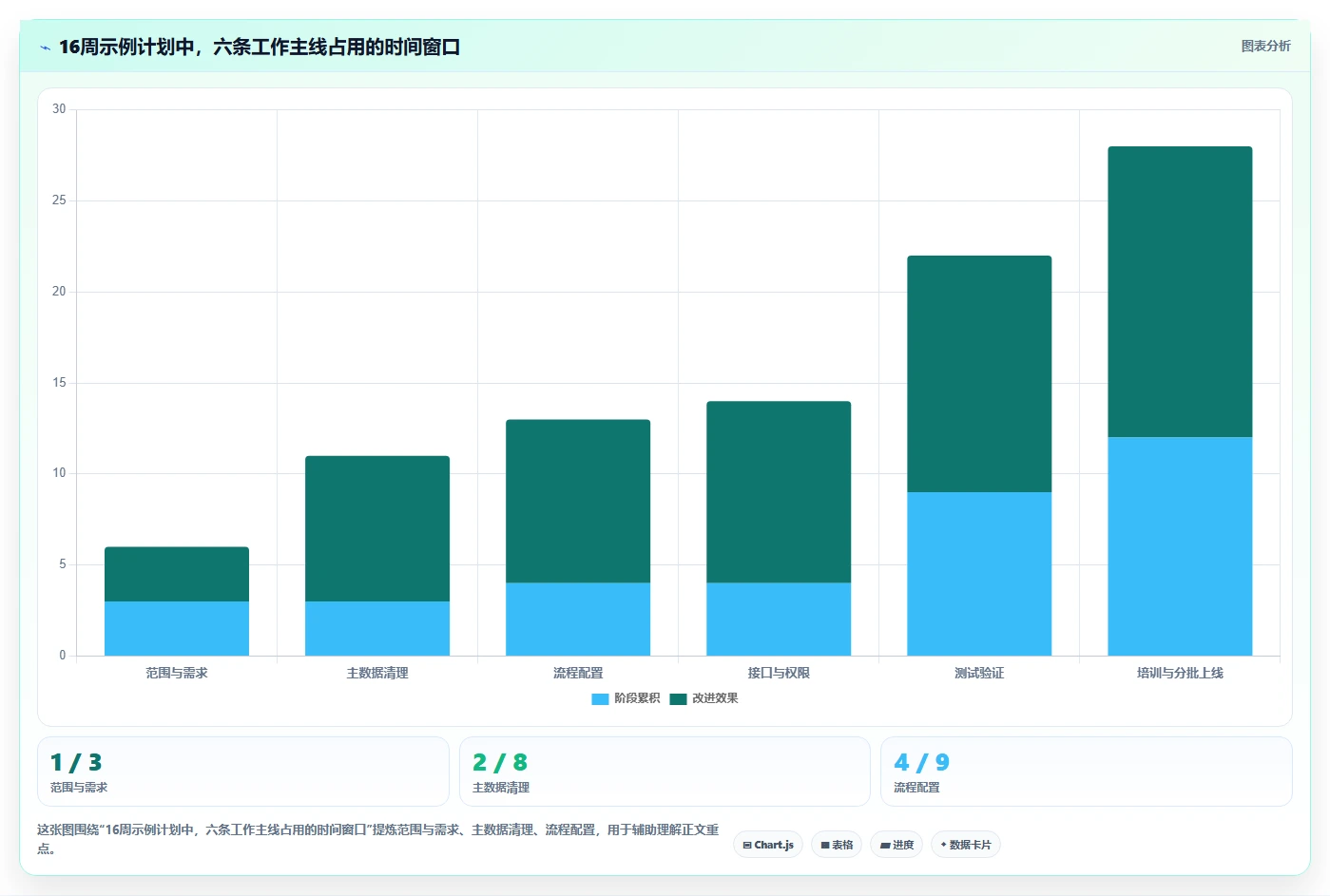Open the 2 / 8 主数据清理 stat card

point(665,772)
